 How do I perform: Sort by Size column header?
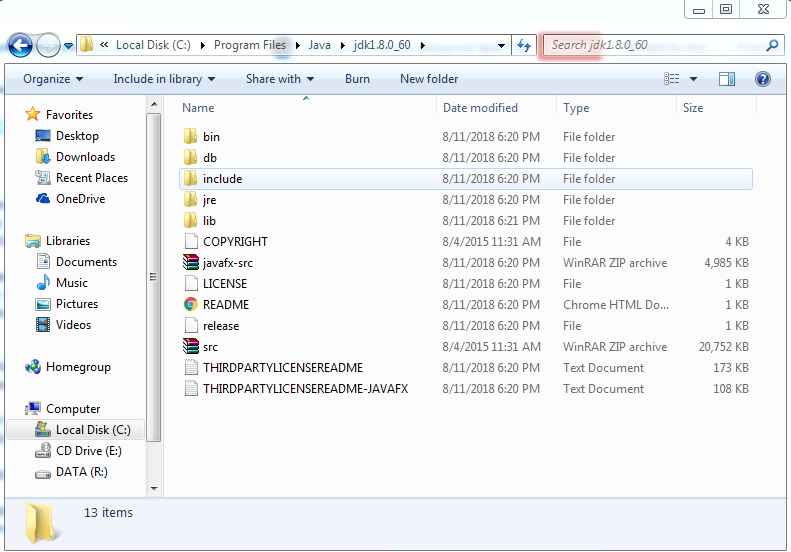pyautogui.click(x=693, y=108)
